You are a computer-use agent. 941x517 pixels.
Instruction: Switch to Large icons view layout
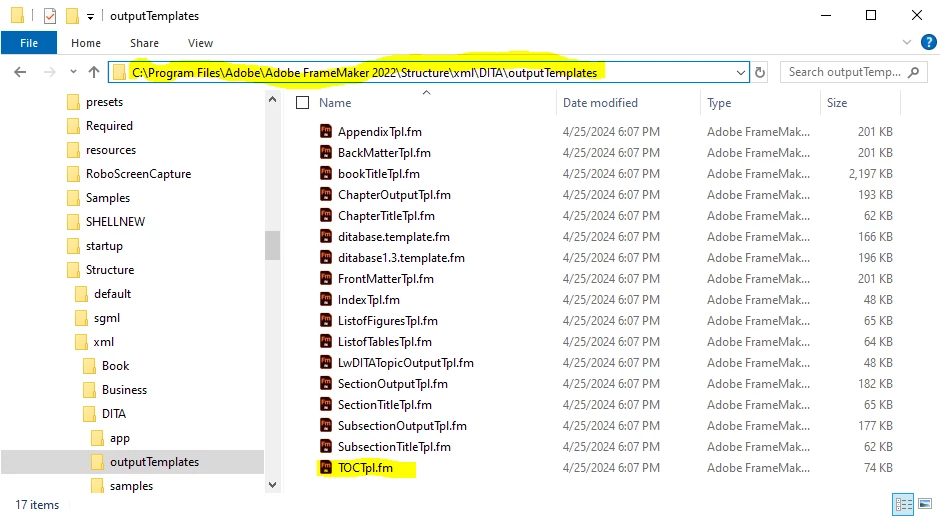[x=925, y=504]
